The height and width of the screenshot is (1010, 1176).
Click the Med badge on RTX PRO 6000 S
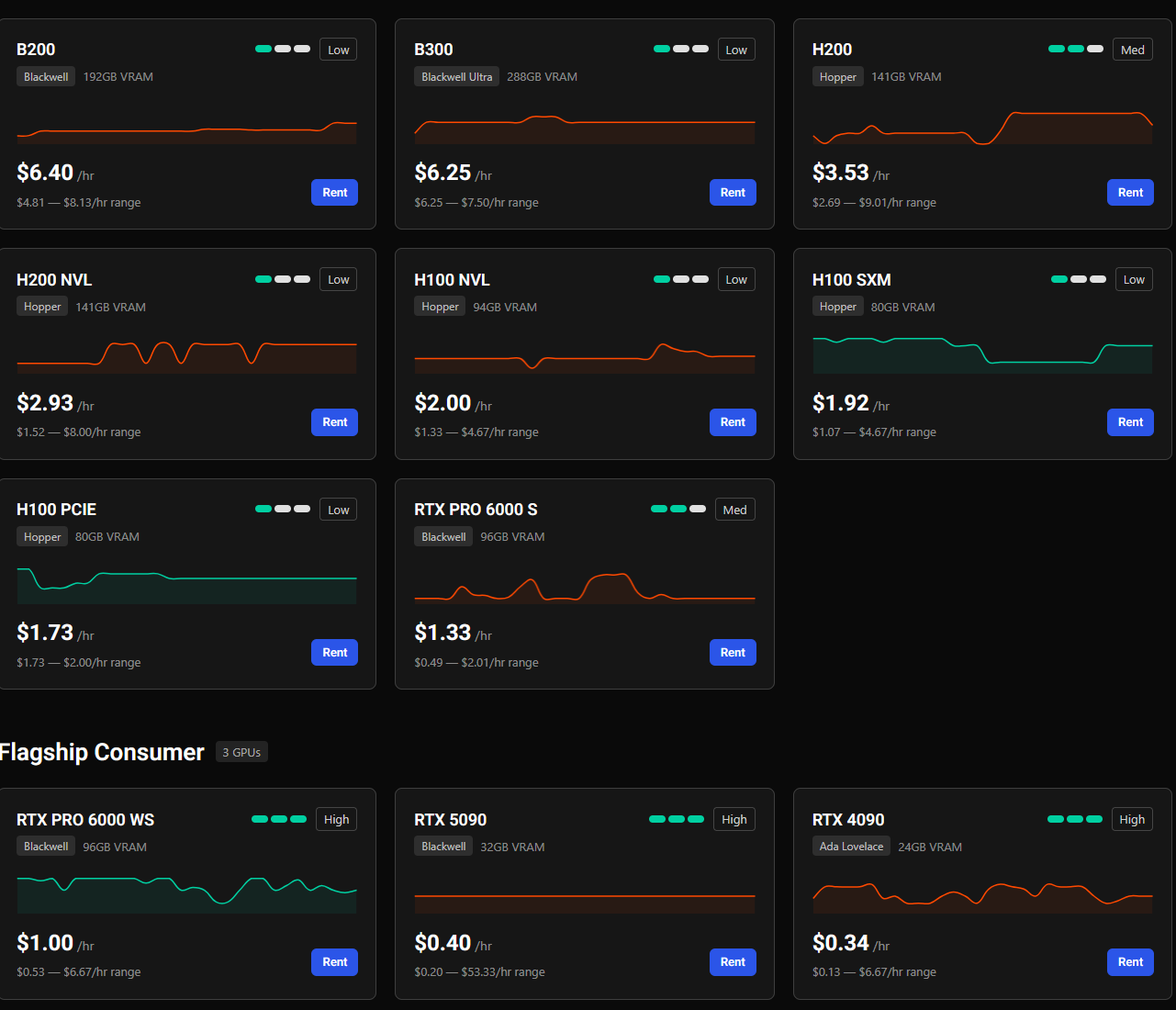tap(734, 510)
